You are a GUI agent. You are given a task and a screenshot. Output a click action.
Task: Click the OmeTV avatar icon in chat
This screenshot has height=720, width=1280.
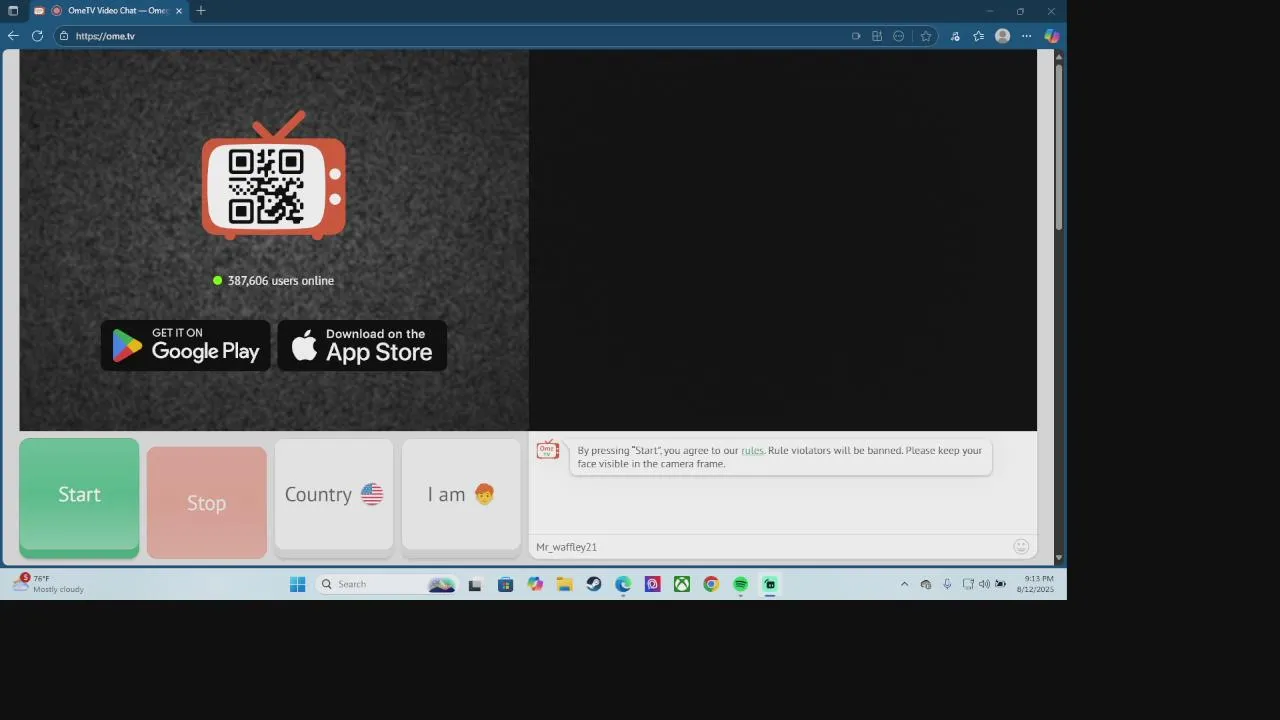pyautogui.click(x=547, y=450)
